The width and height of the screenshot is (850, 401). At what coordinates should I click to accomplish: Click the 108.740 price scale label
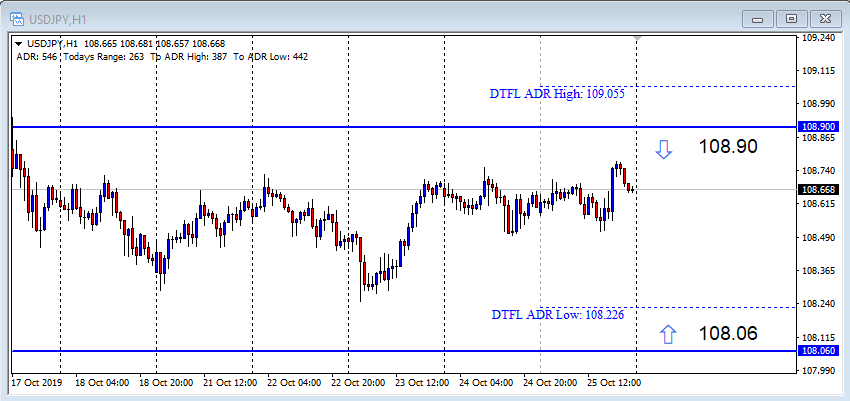[819, 171]
